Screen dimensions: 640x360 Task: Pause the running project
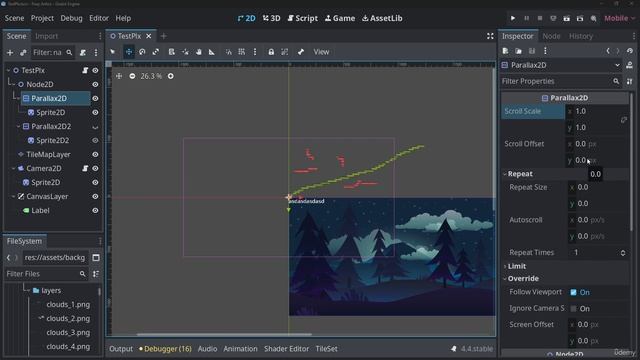pyautogui.click(x=527, y=18)
